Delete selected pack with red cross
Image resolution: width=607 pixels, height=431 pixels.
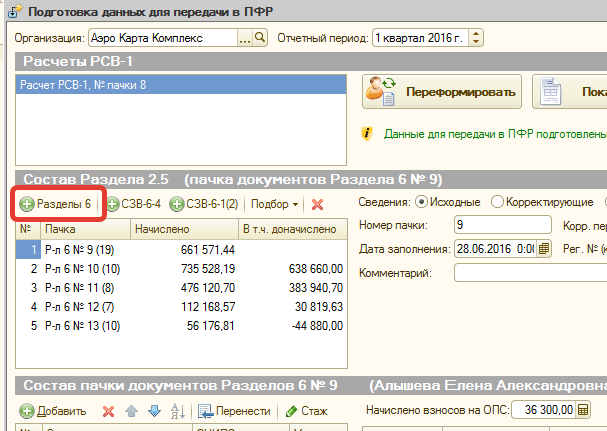tap(317, 204)
